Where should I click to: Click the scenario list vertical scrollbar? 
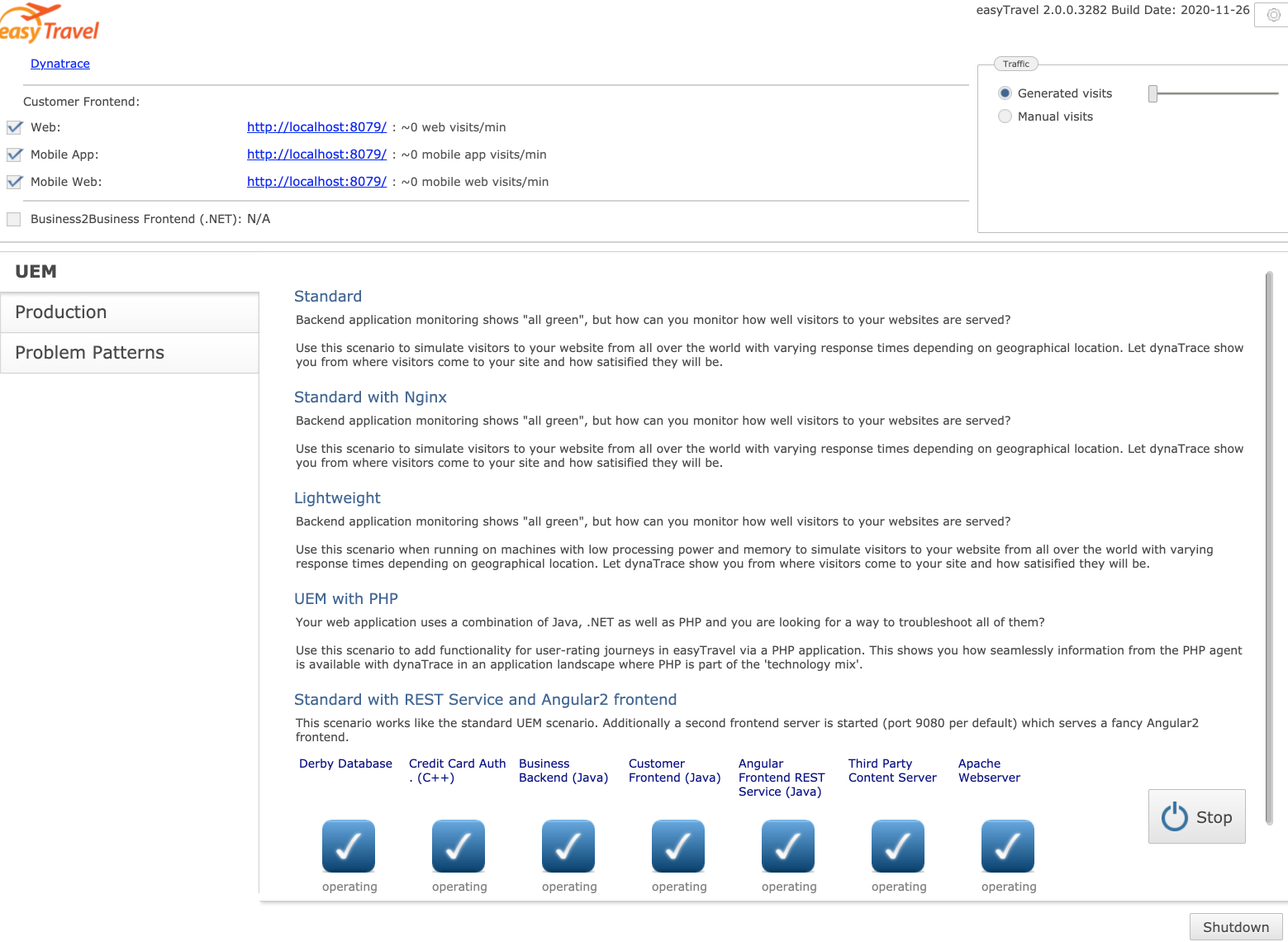point(1269,548)
